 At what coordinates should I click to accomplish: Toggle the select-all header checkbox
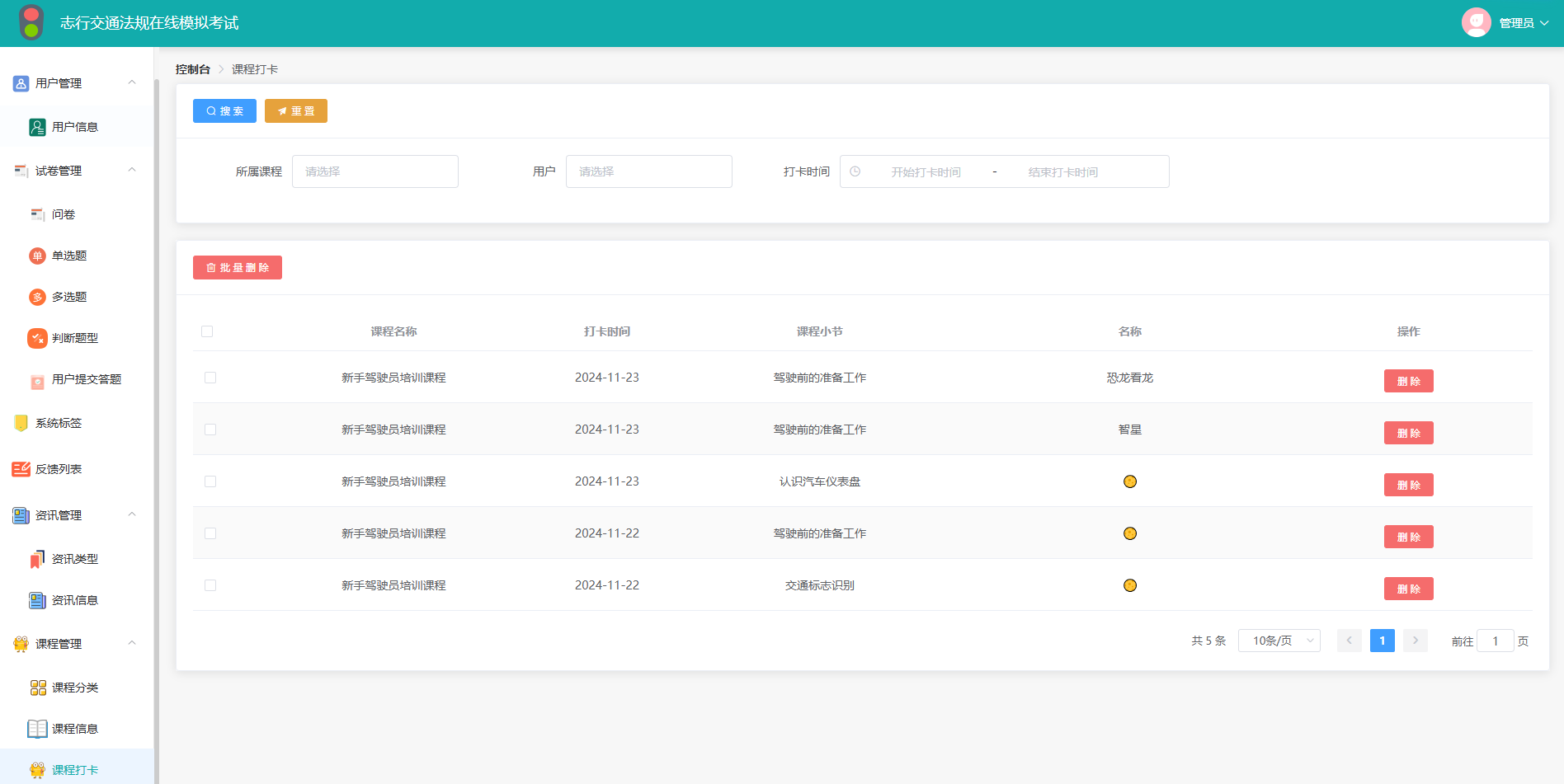(207, 331)
